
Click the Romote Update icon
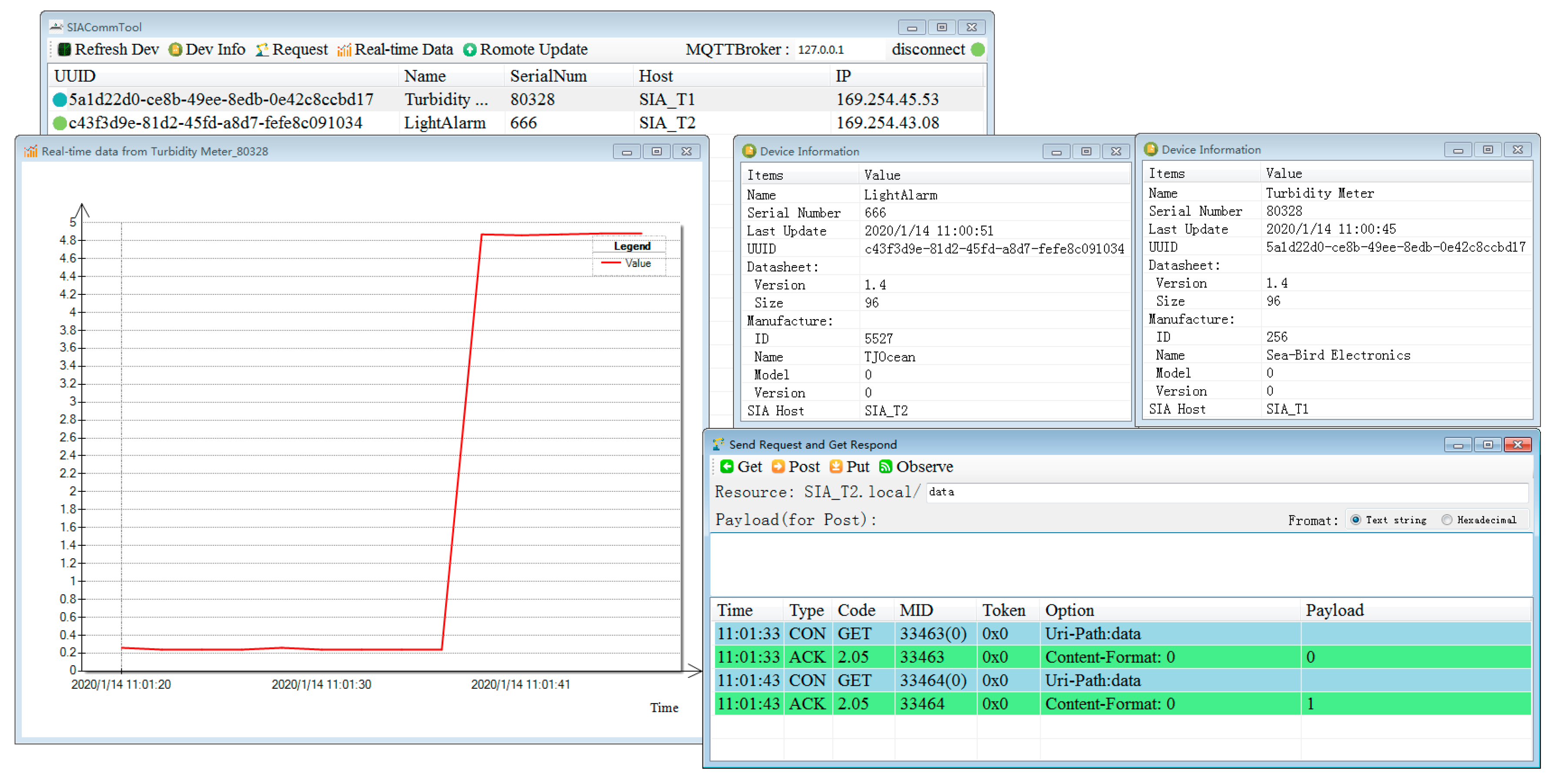(x=469, y=49)
